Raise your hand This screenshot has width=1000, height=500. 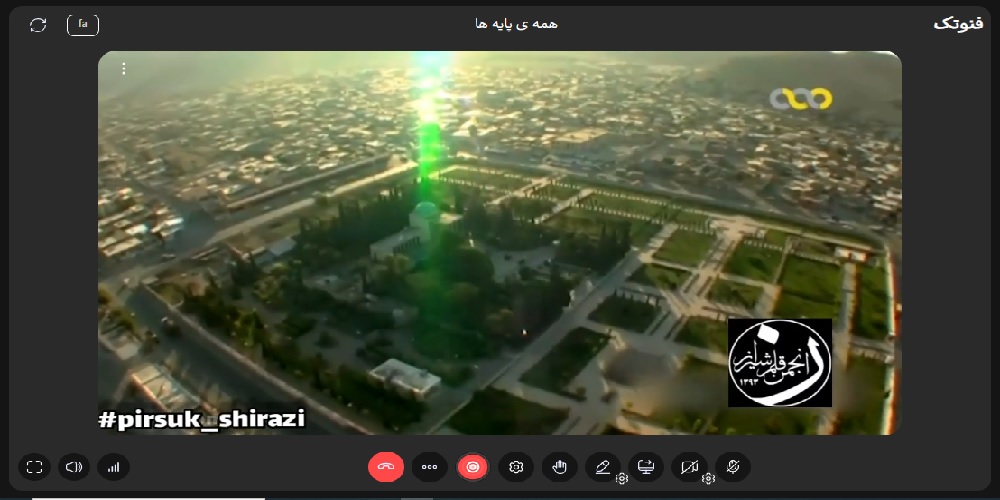tap(559, 467)
